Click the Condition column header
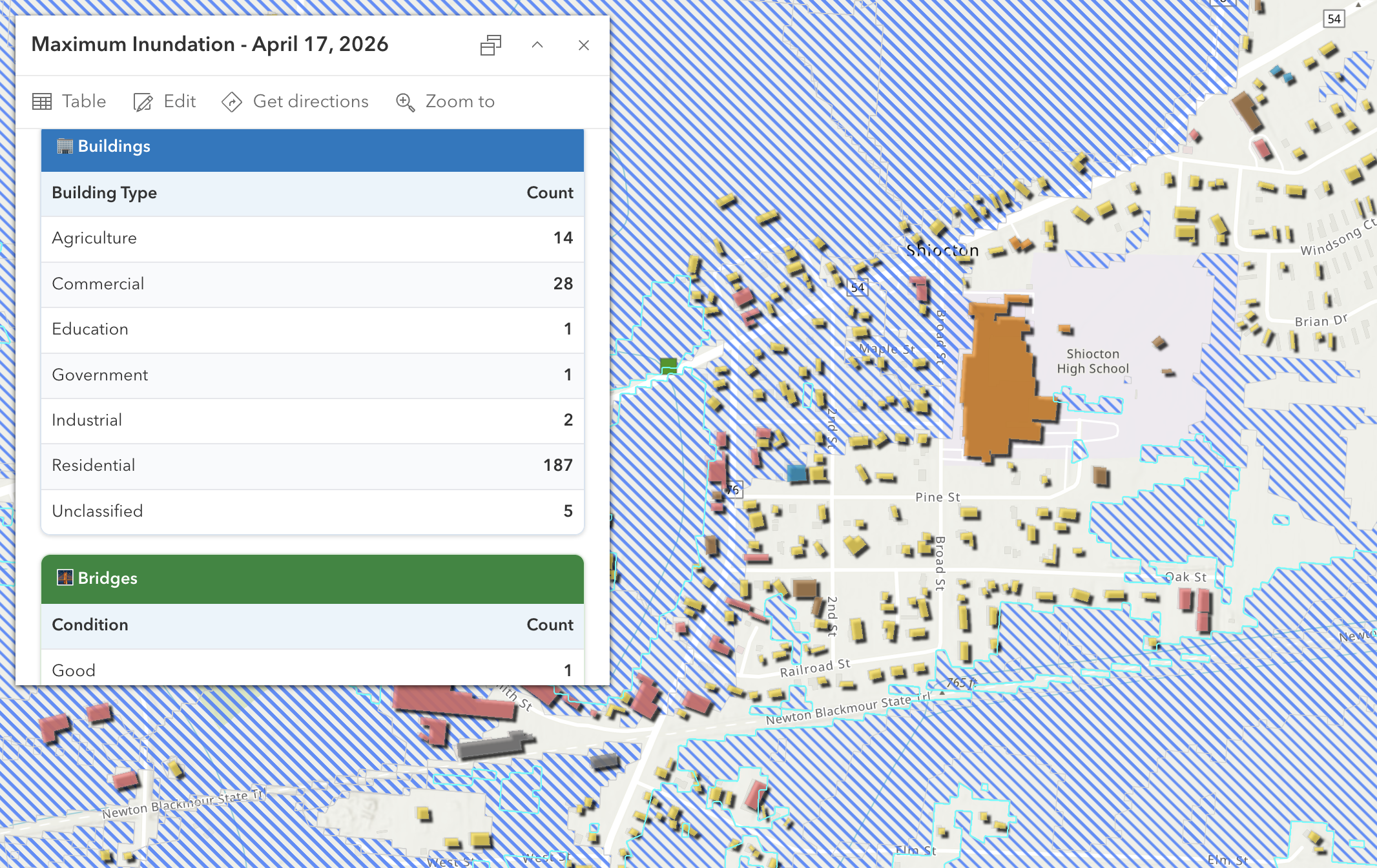This screenshot has width=1377, height=868. click(90, 625)
